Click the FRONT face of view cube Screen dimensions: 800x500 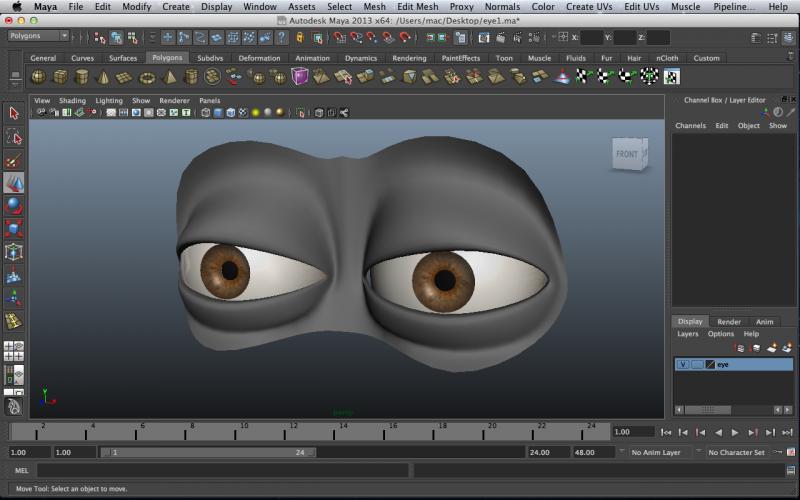click(x=627, y=154)
